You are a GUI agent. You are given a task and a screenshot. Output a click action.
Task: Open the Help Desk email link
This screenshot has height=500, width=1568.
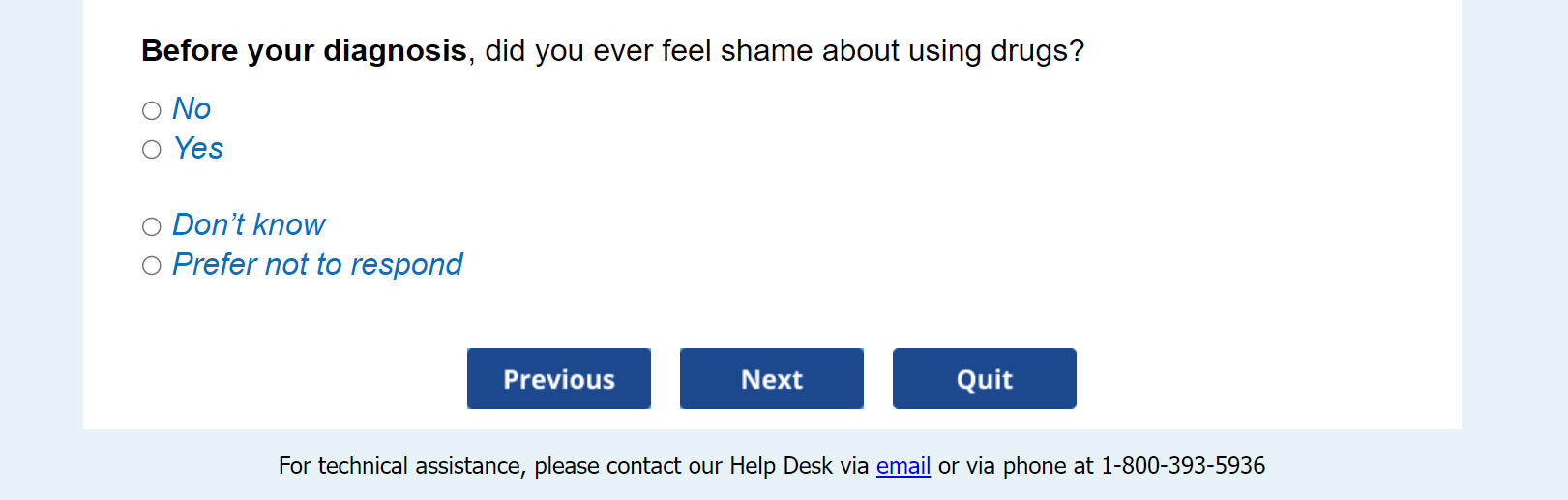point(902,466)
